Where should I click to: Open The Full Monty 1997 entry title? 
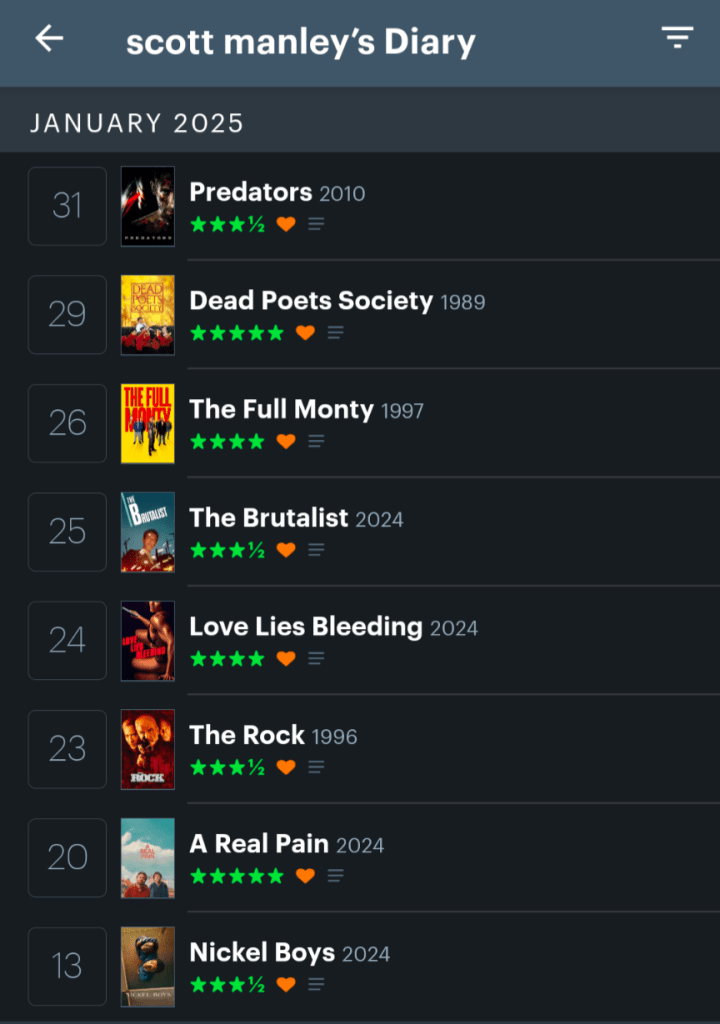point(281,409)
